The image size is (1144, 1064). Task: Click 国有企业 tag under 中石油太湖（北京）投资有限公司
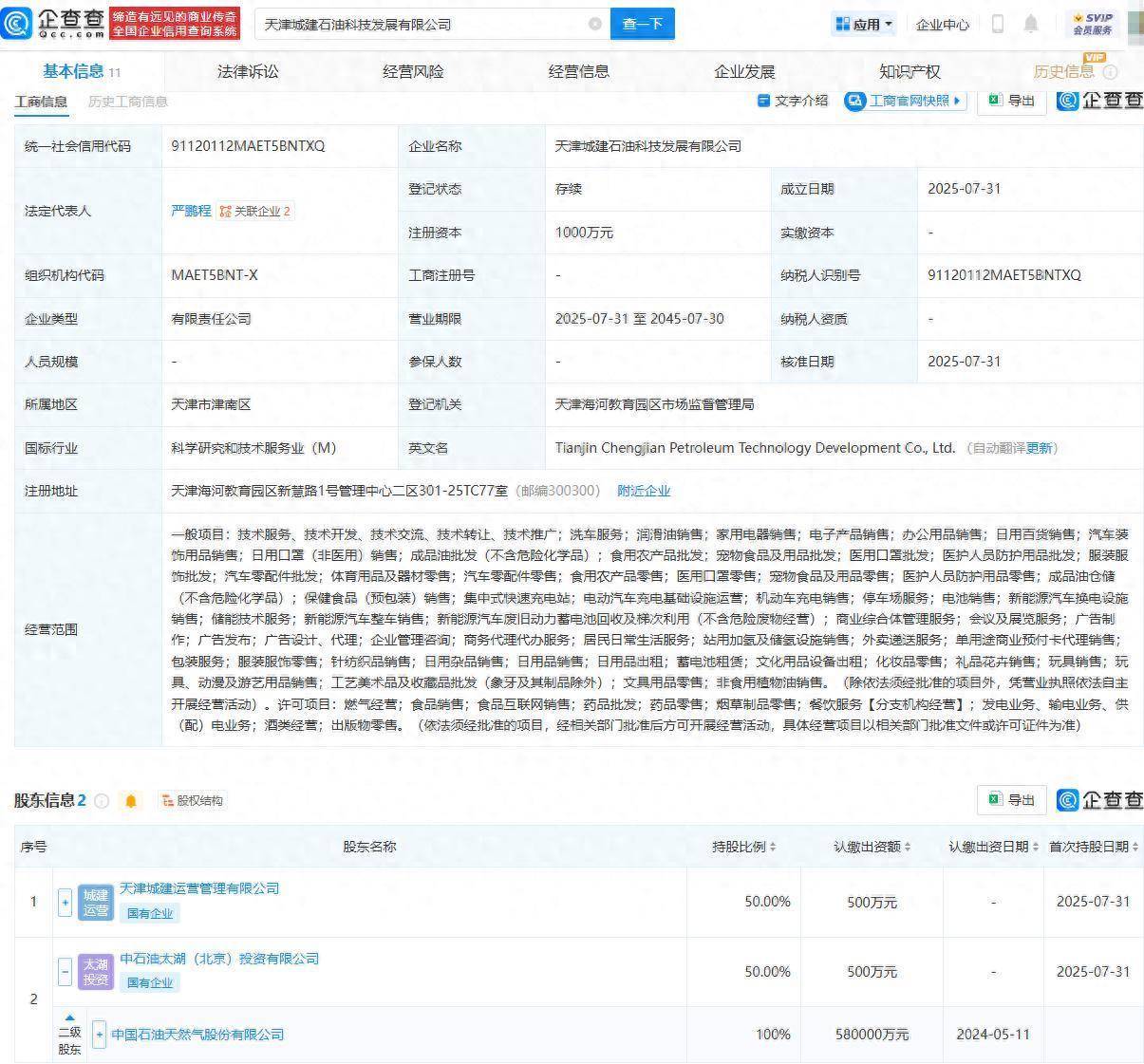[x=150, y=983]
